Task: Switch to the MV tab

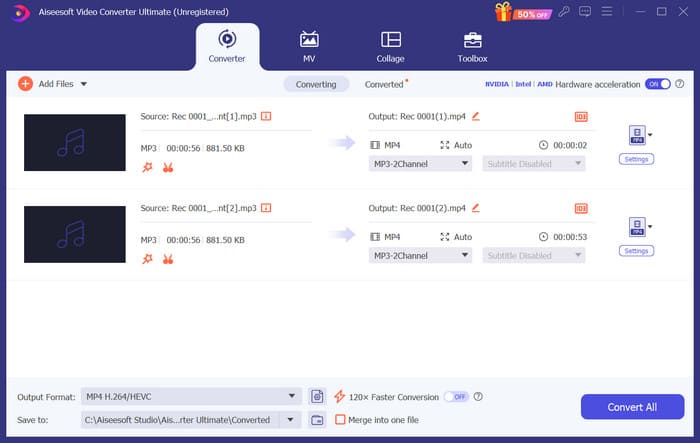Action: 309,47
